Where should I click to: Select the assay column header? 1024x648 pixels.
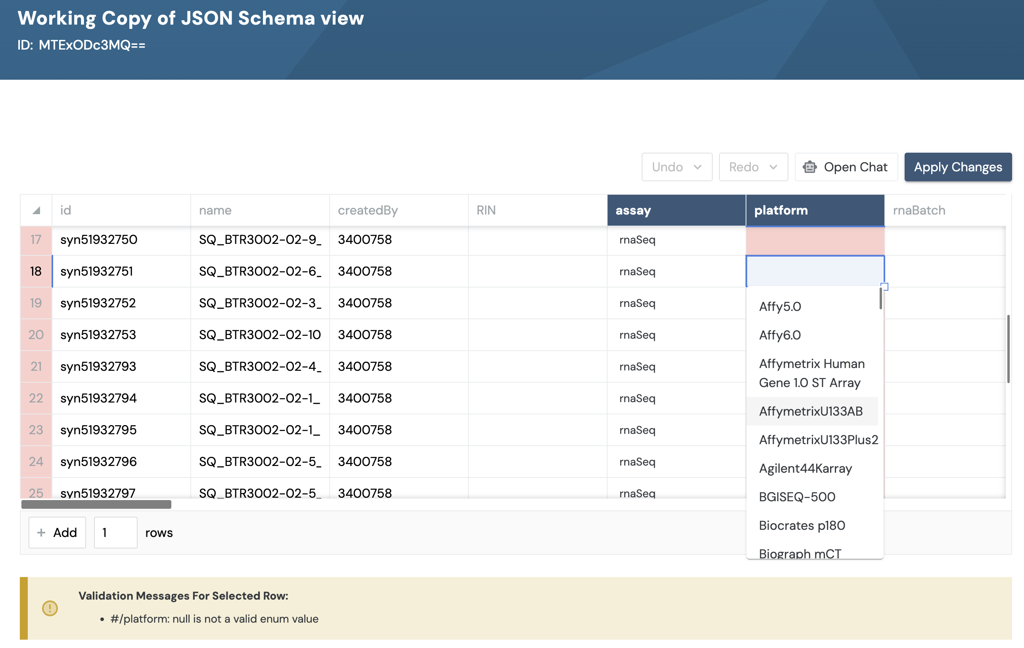coord(676,210)
